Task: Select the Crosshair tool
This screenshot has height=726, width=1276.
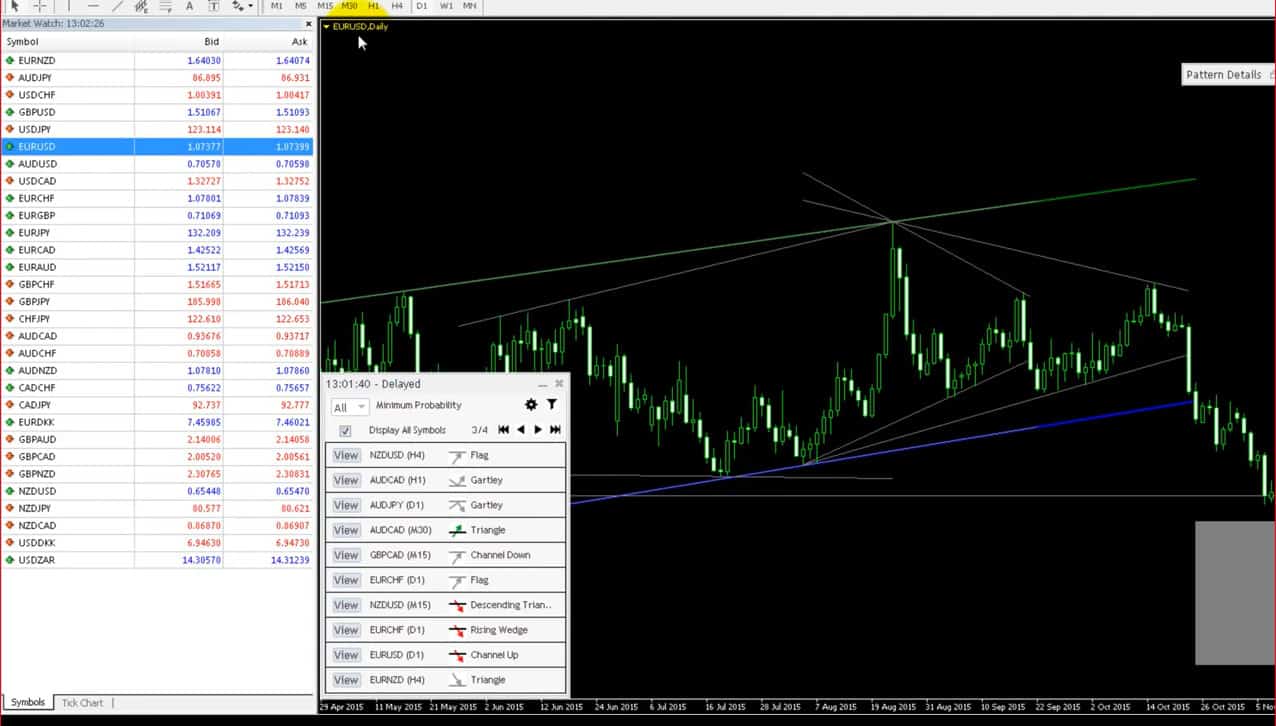Action: [39, 6]
